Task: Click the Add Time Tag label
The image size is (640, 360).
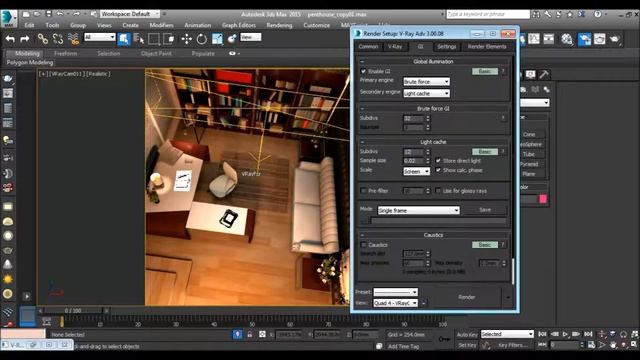Action: coord(404,346)
